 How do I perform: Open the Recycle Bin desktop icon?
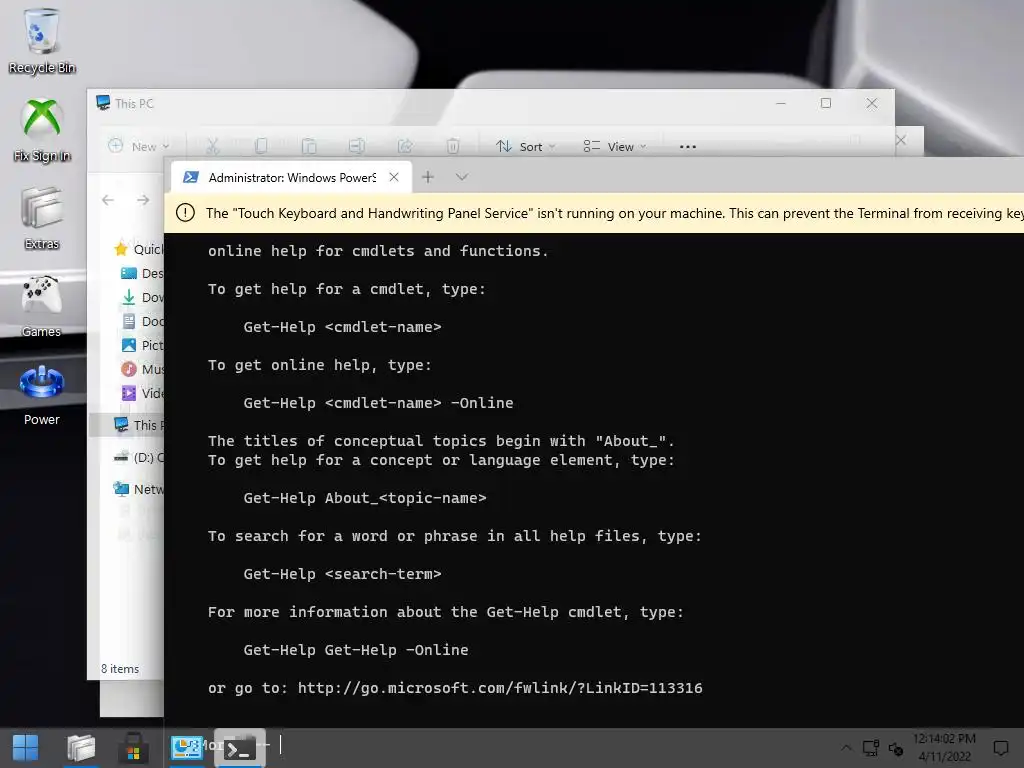[x=42, y=40]
